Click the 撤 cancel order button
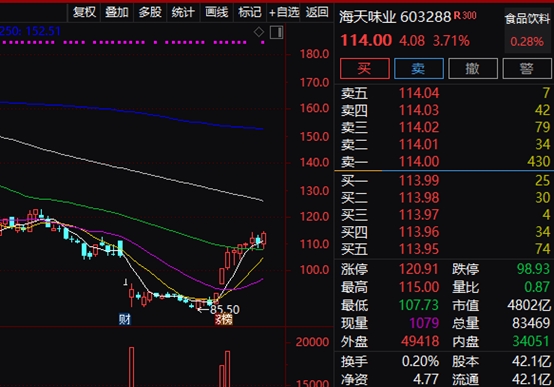The image size is (554, 387). [x=473, y=69]
